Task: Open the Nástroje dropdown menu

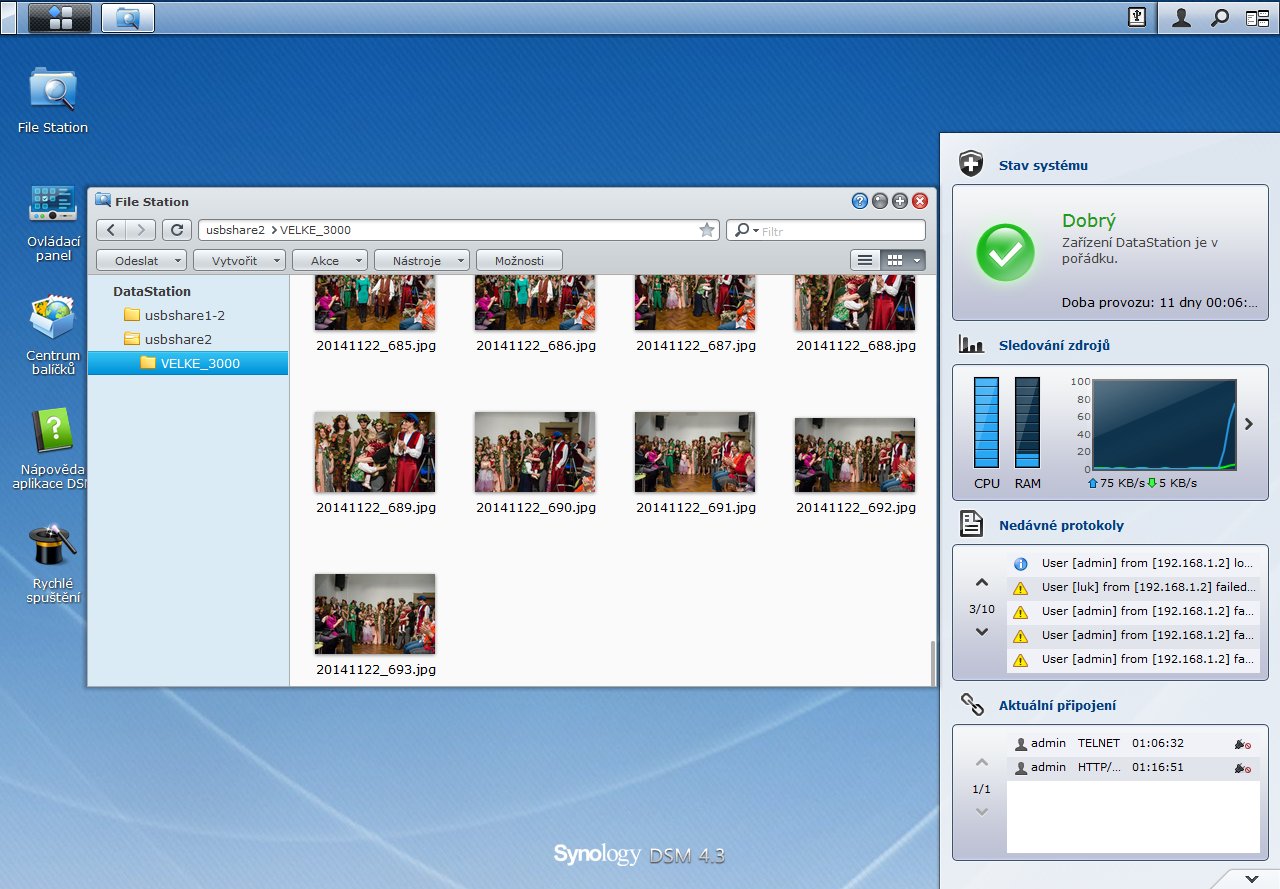Action: (x=421, y=260)
